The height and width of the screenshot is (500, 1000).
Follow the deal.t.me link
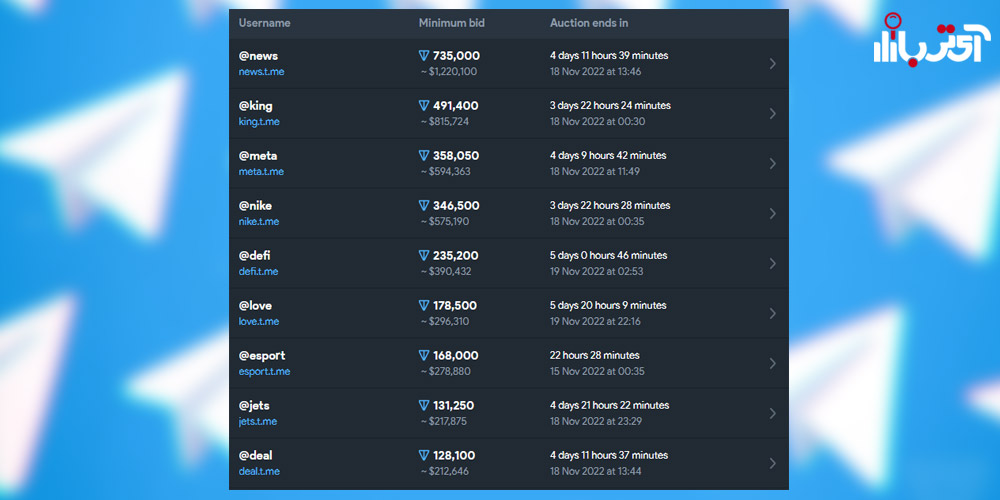(x=259, y=471)
